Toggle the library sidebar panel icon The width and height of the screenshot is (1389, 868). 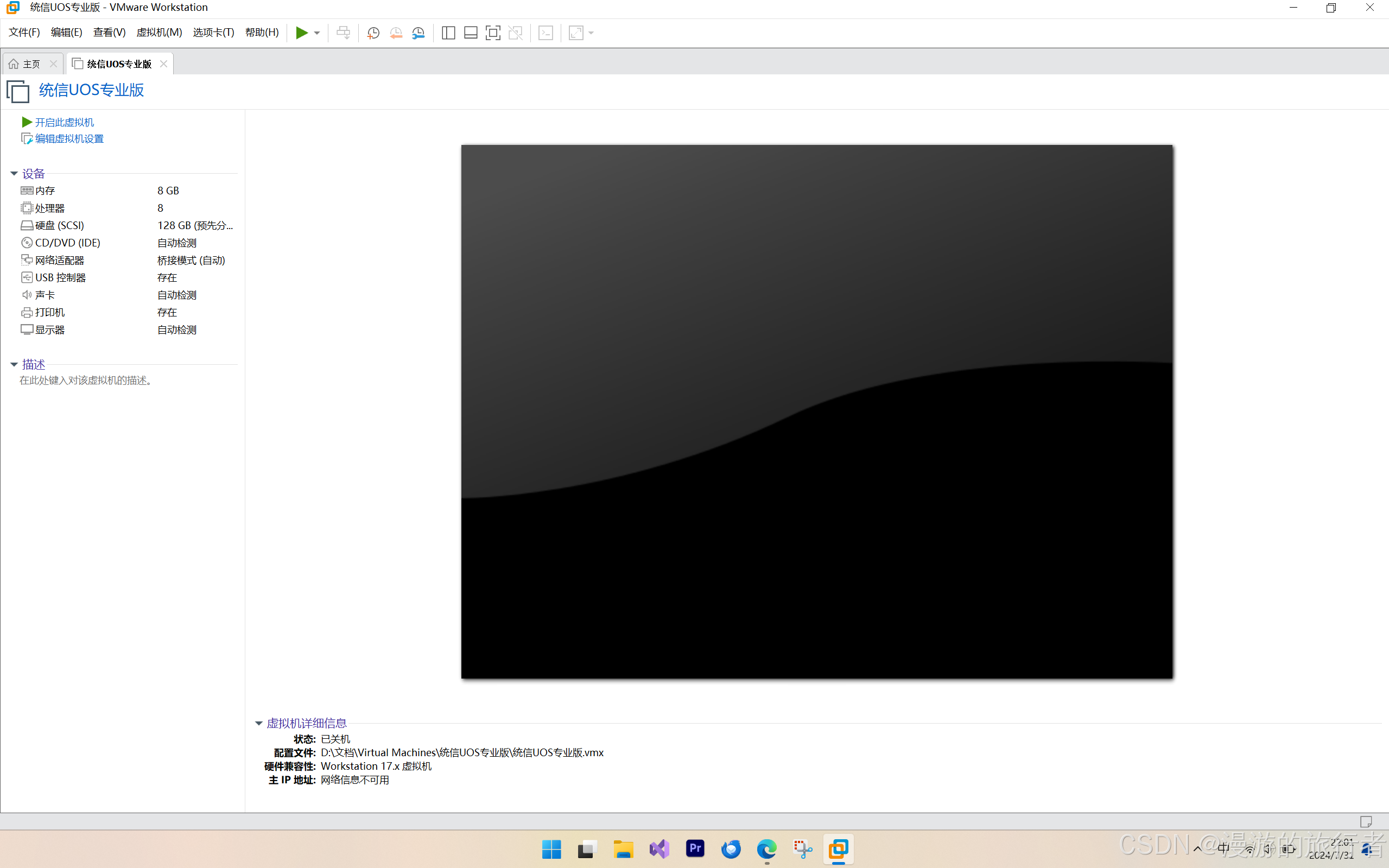(448, 33)
